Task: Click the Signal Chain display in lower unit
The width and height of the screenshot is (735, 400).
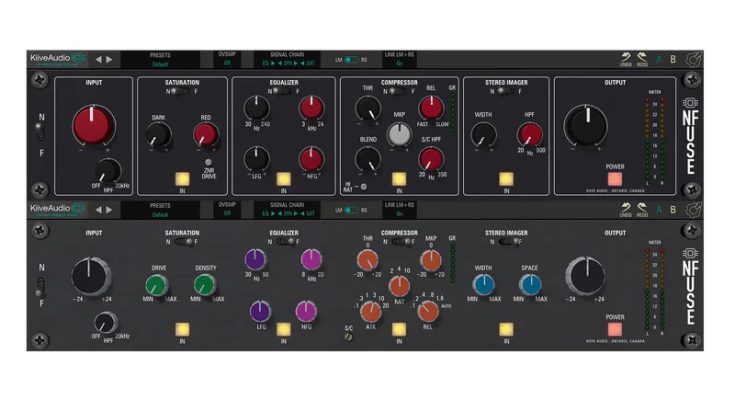Action: pyautogui.click(x=288, y=210)
